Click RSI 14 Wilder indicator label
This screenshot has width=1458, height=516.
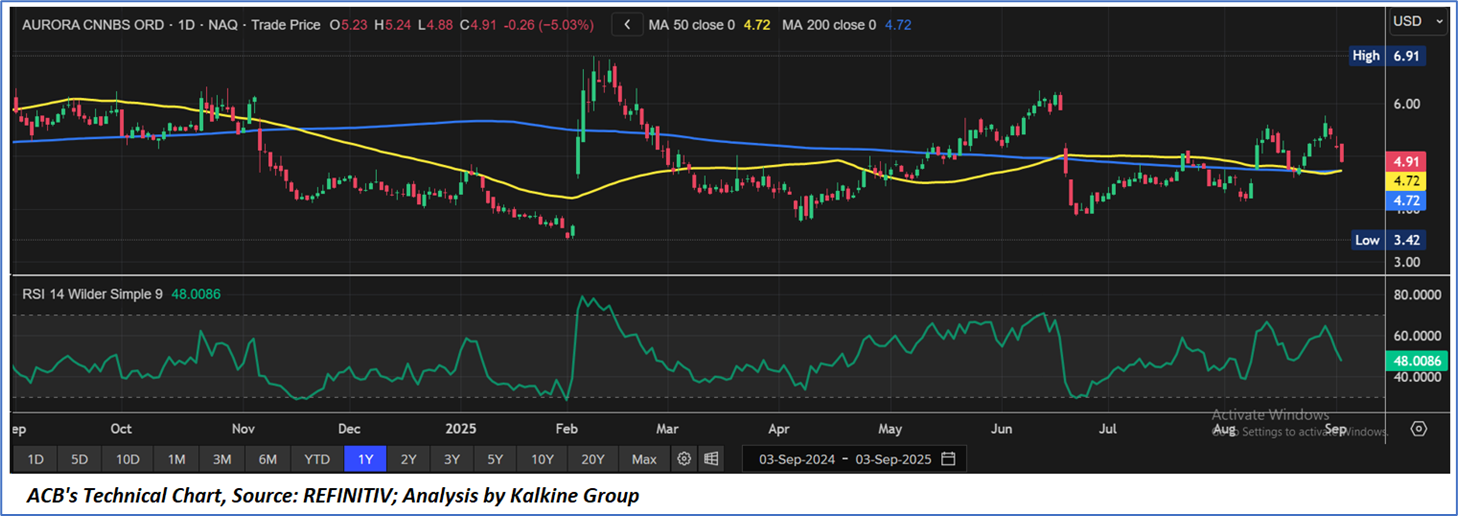[x=92, y=295]
